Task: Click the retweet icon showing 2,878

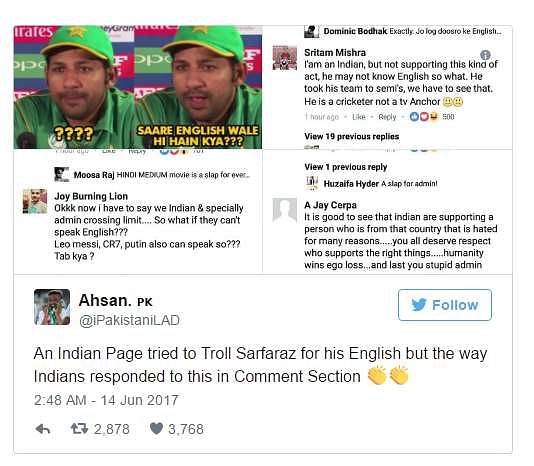Action: click(x=79, y=429)
